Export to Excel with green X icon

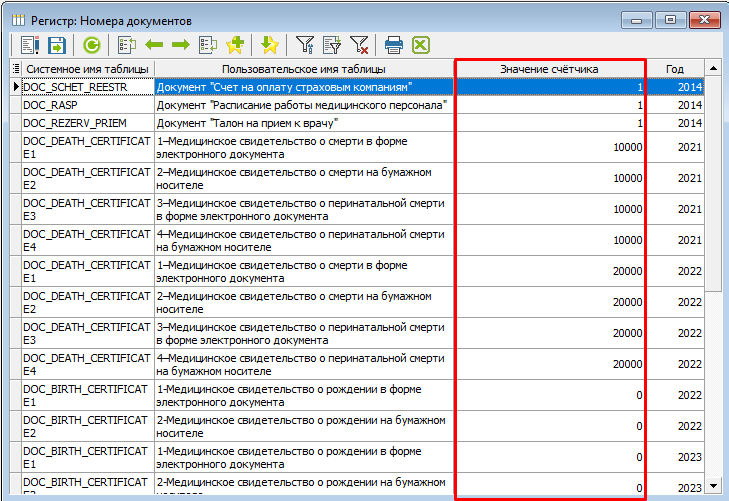click(x=421, y=45)
